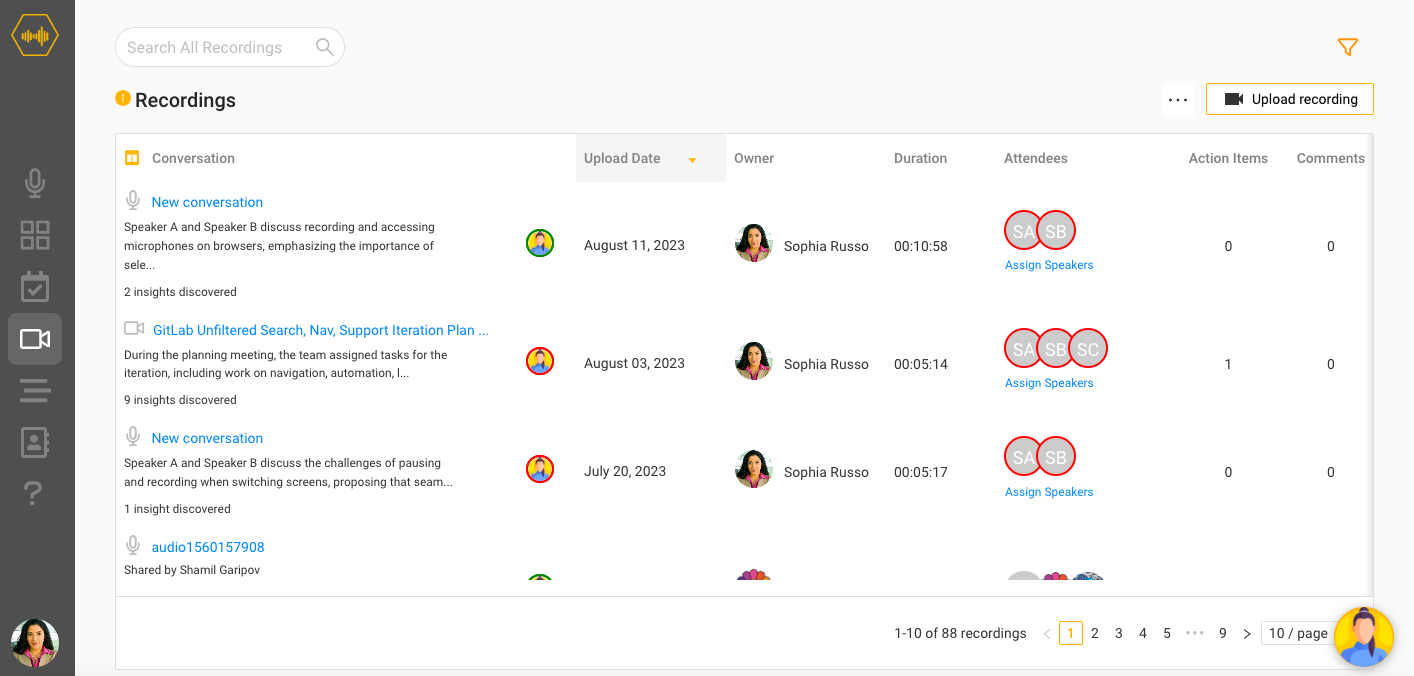Toggle the yellow column icon next to Conversation

[131, 158]
